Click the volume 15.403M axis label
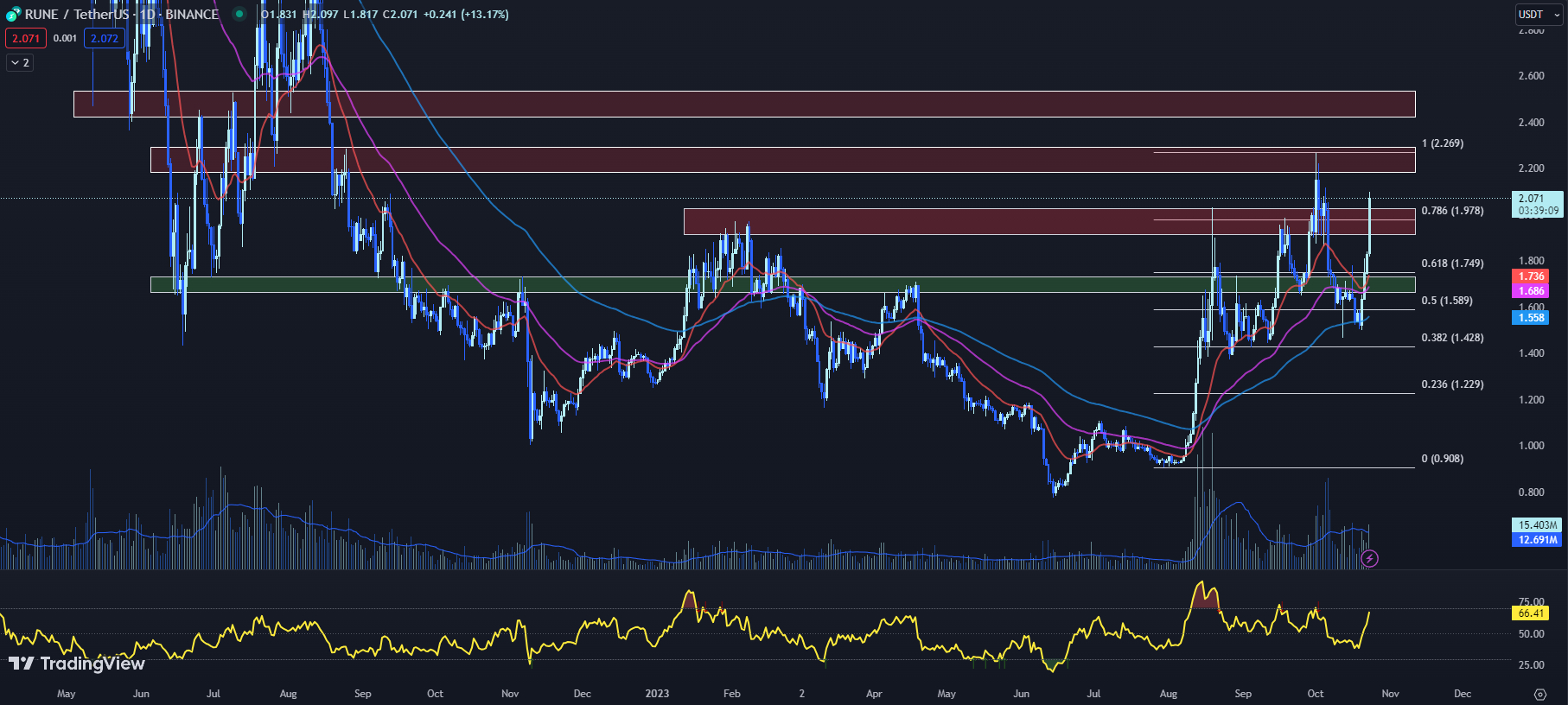Viewport: 1568px width, 705px height. point(1537,524)
